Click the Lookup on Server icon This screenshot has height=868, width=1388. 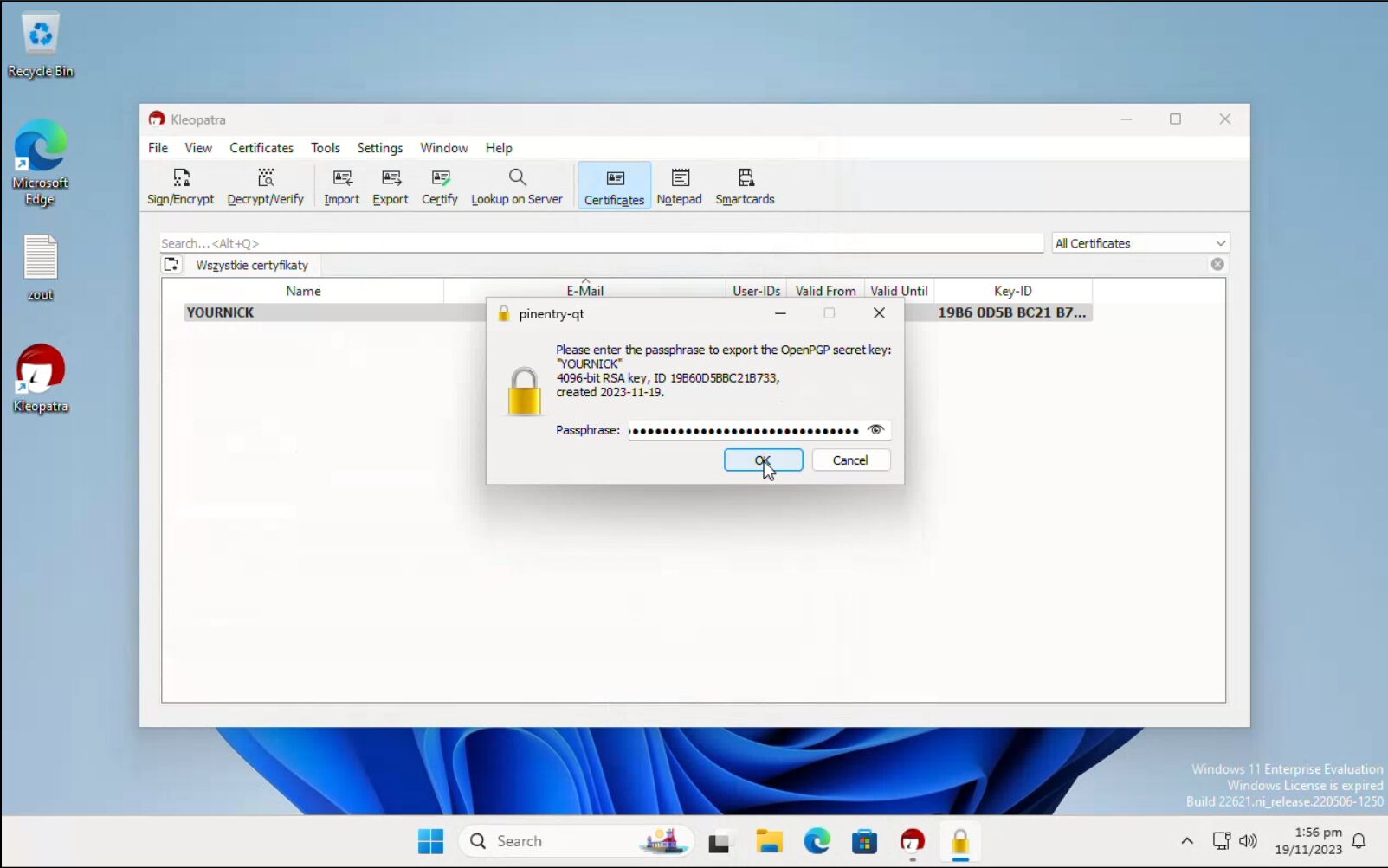(x=517, y=185)
